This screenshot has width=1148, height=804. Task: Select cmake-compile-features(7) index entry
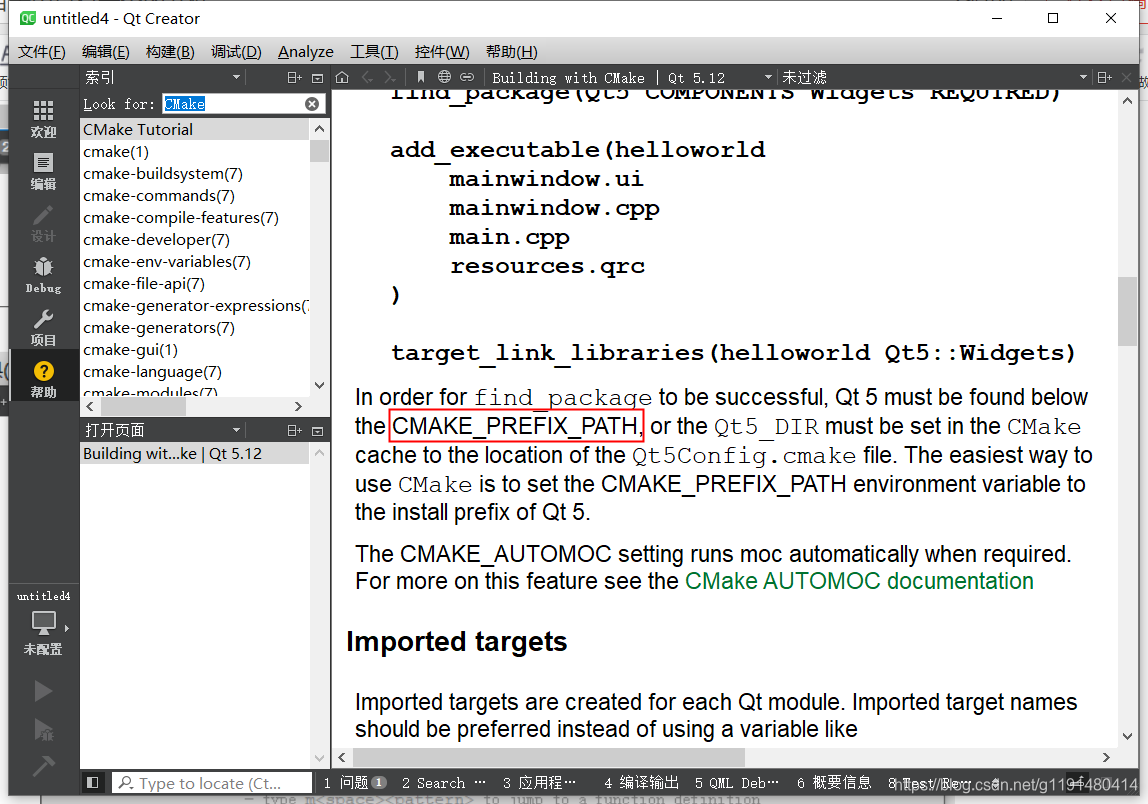[195, 217]
